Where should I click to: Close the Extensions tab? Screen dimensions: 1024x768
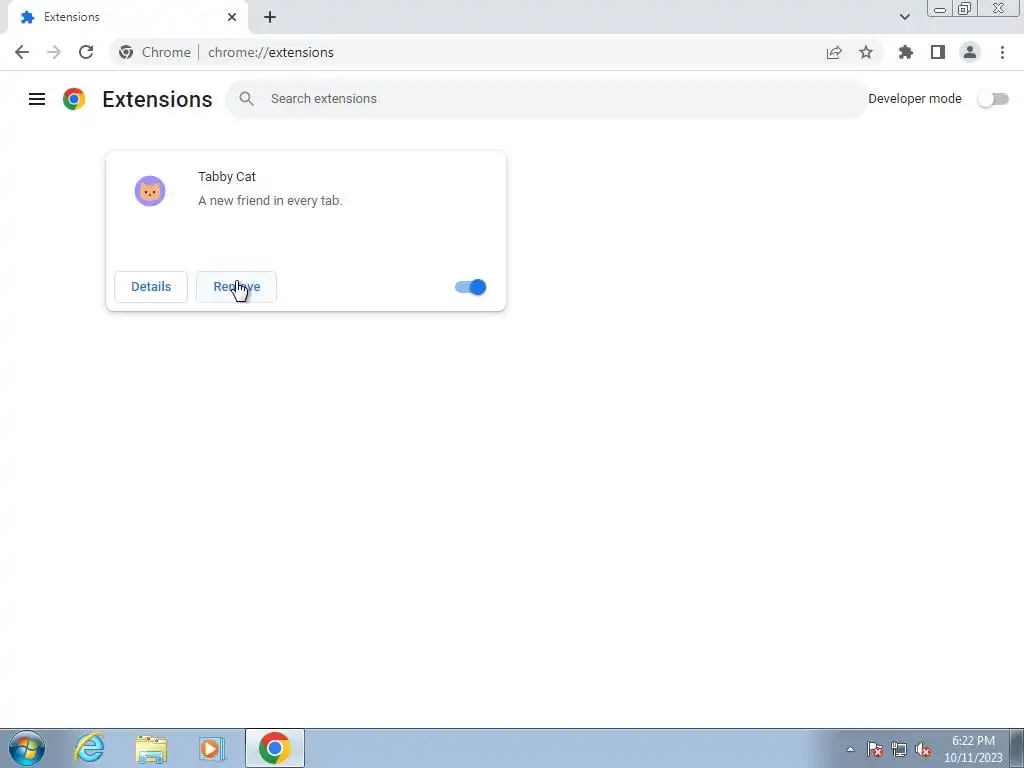(x=232, y=17)
